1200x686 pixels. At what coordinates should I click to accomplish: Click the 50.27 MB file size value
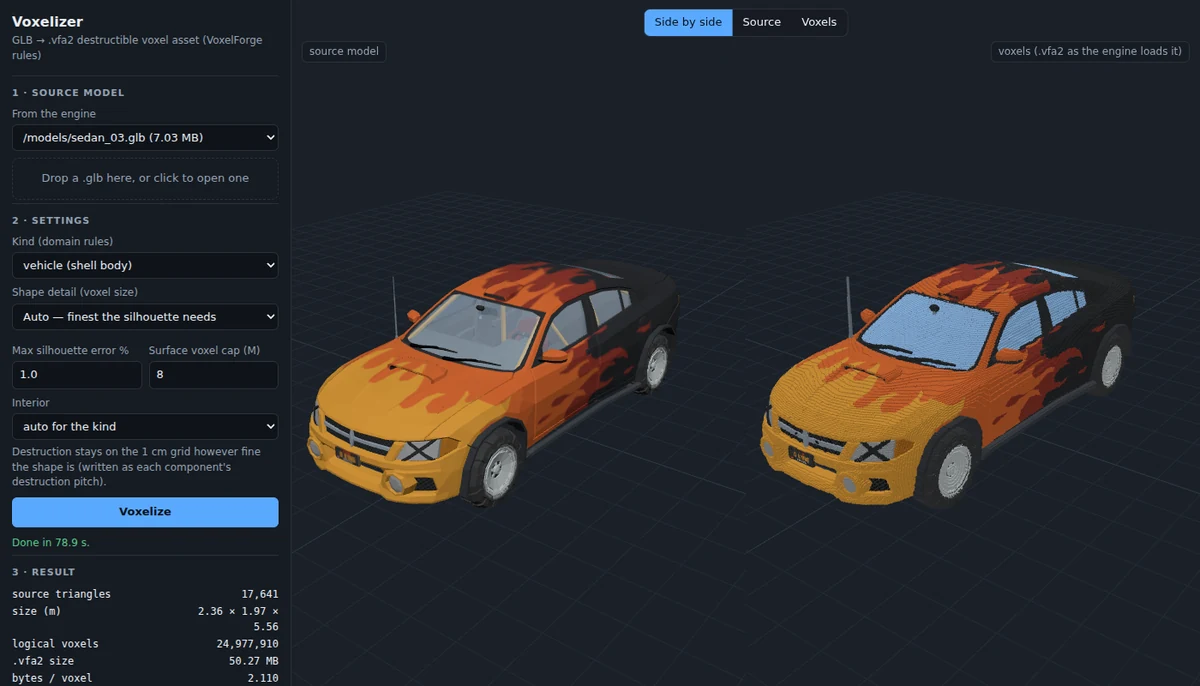[254, 661]
